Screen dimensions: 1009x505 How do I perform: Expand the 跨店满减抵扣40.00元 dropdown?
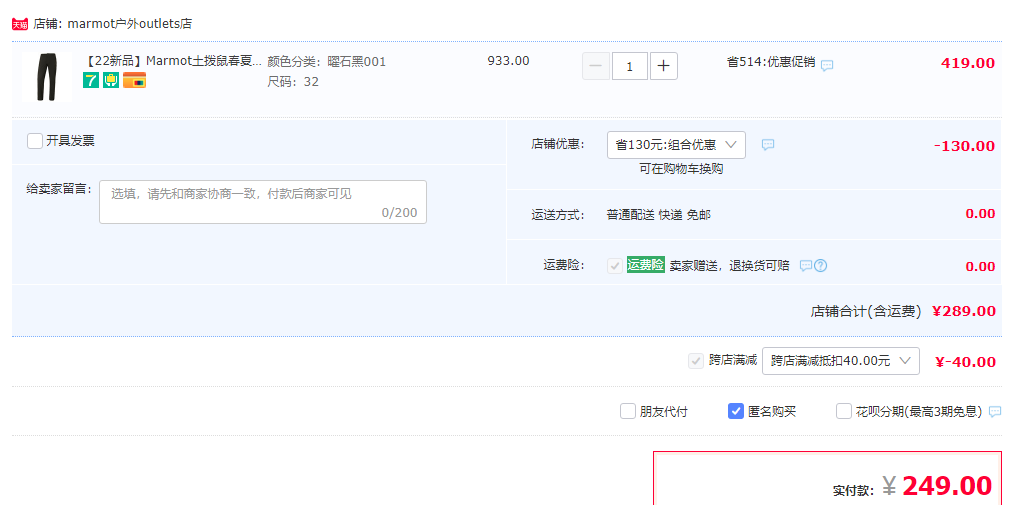[x=840, y=361]
